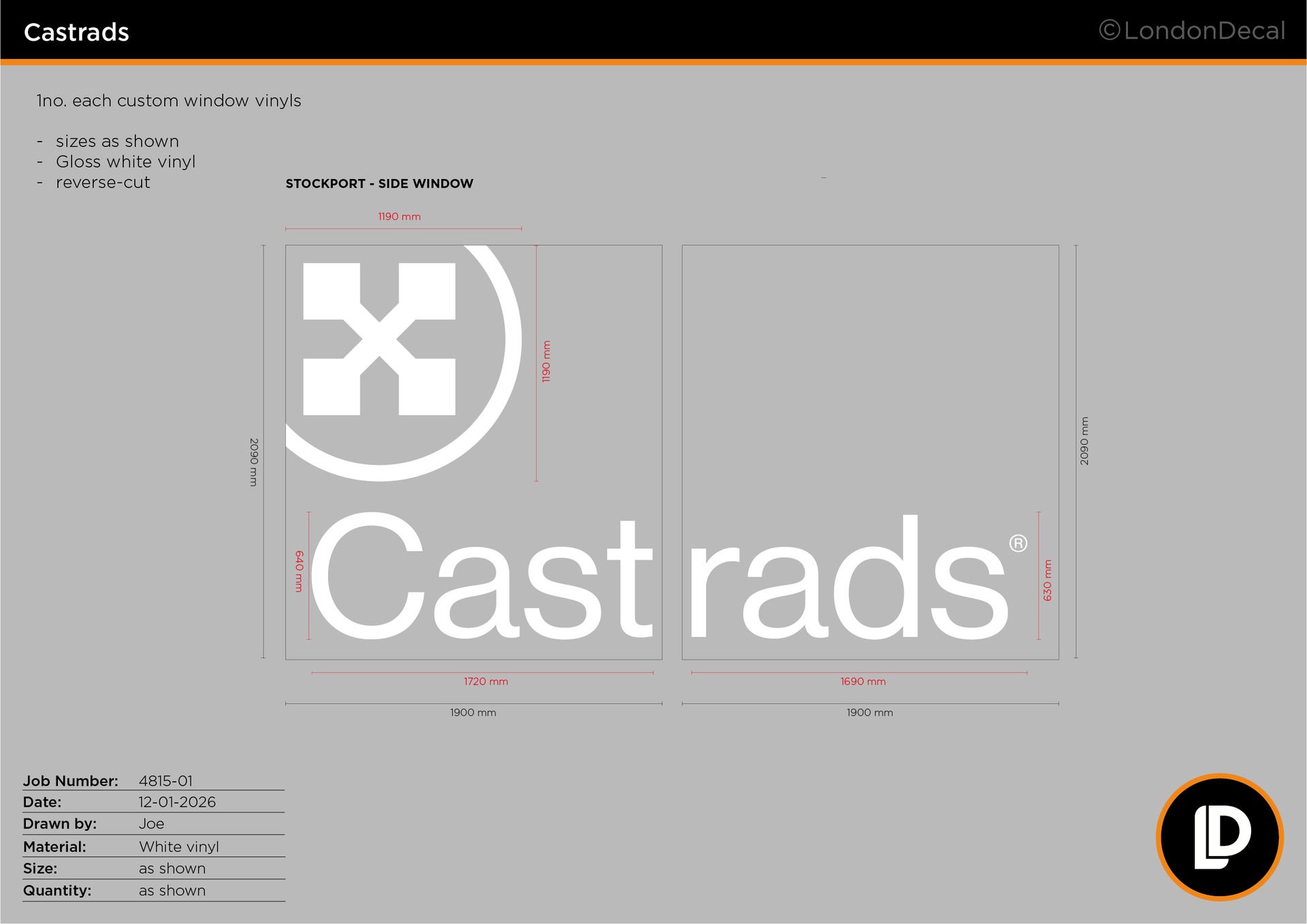The width and height of the screenshot is (1307, 924).
Task: Click the Quantity value 'as shown'
Action: click(x=172, y=890)
